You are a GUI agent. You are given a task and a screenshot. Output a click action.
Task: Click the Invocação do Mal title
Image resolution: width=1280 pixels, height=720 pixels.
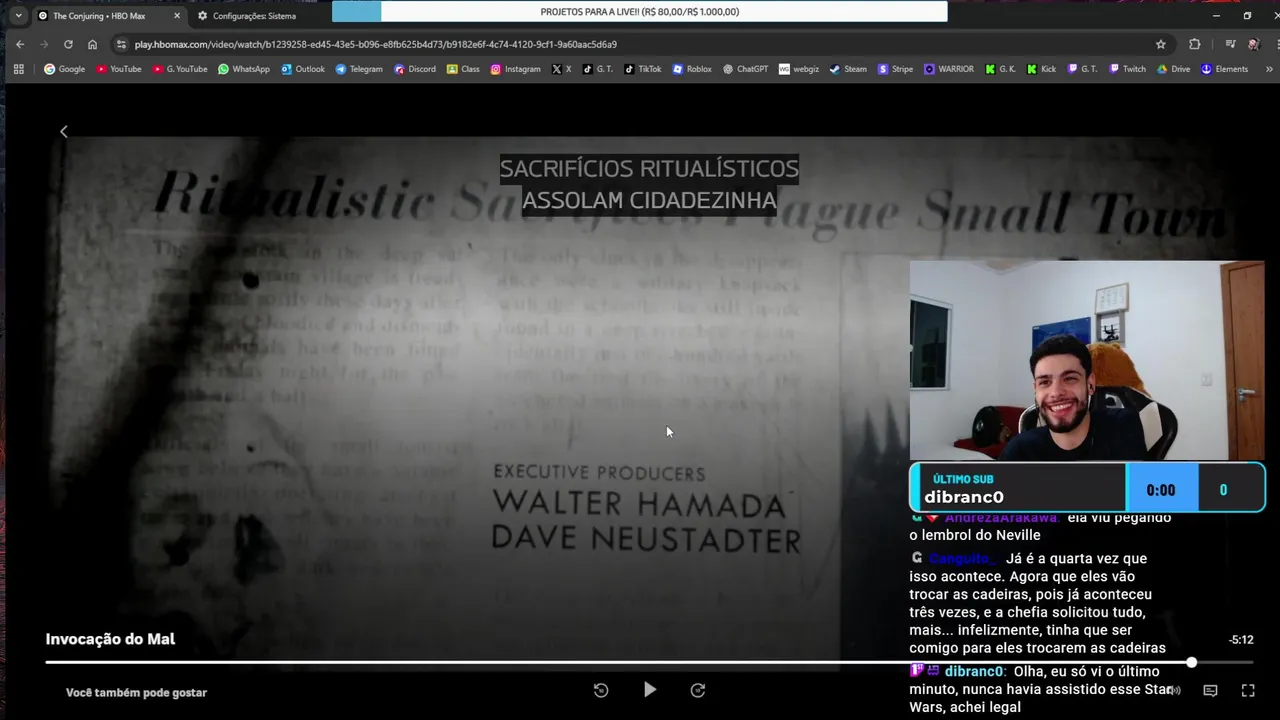110,639
